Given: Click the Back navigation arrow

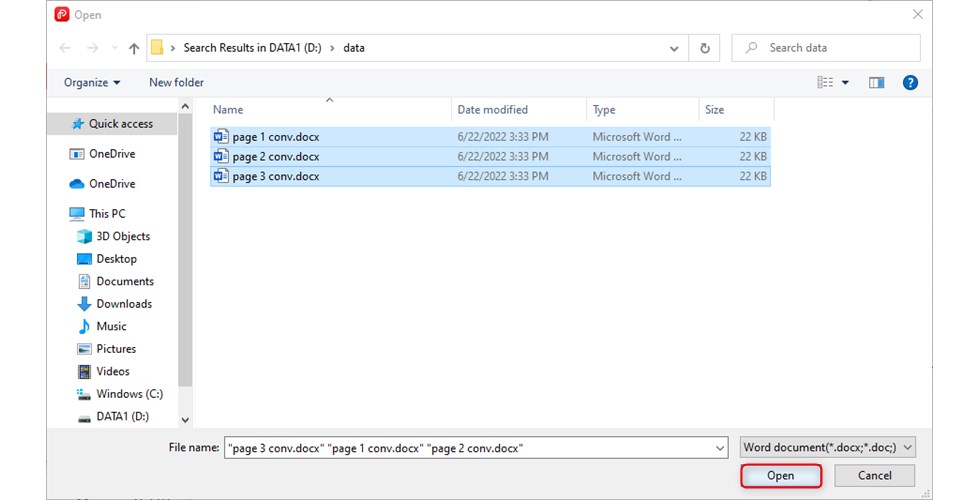Looking at the screenshot, I should point(65,48).
